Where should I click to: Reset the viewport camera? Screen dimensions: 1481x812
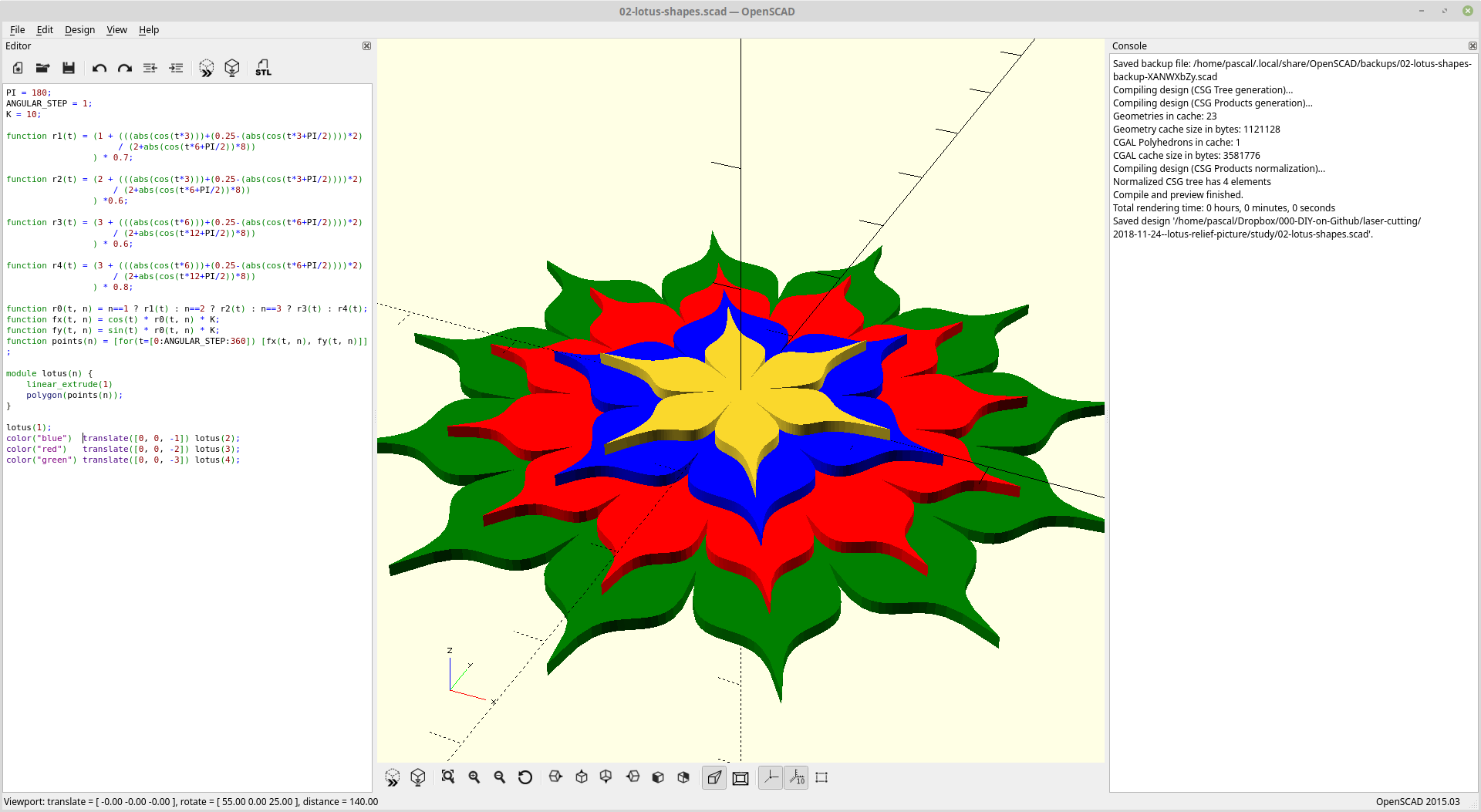525,777
